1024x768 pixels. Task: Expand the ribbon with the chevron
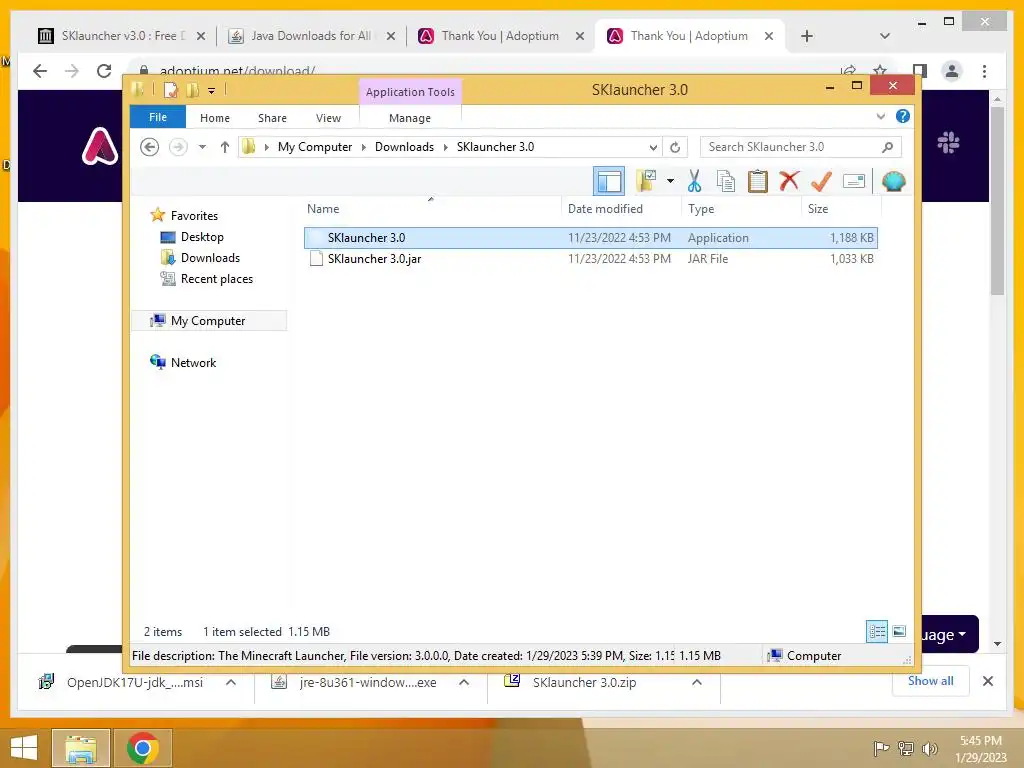pyautogui.click(x=880, y=117)
